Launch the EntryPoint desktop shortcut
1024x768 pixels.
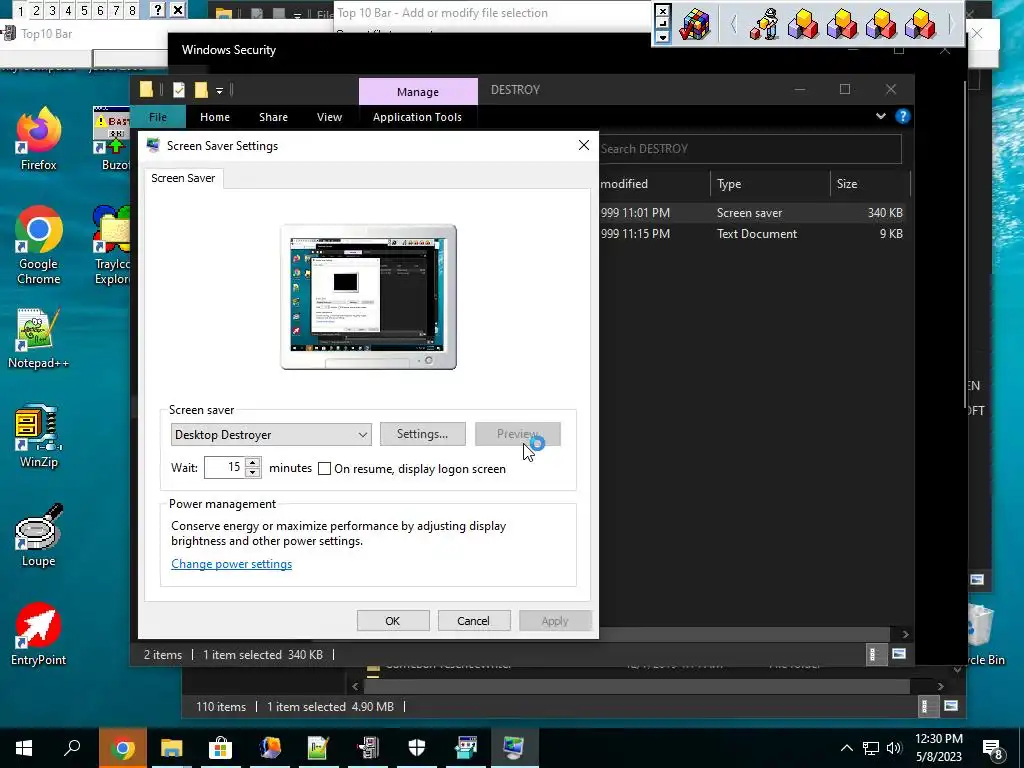pos(39,633)
